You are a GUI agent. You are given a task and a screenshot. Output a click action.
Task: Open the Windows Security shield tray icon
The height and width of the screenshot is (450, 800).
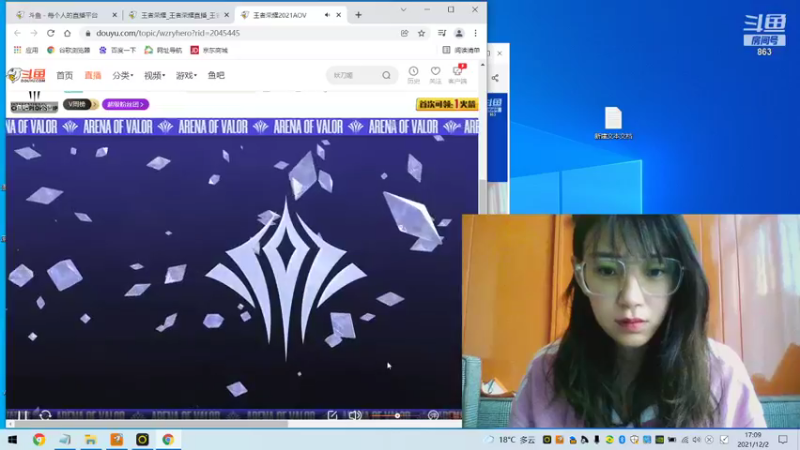click(x=634, y=439)
